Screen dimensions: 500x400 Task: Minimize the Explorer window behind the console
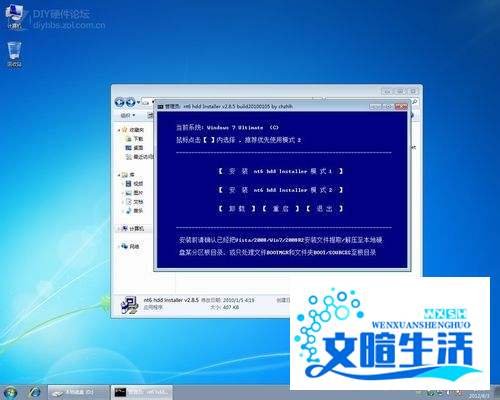pyautogui.click(x=387, y=91)
